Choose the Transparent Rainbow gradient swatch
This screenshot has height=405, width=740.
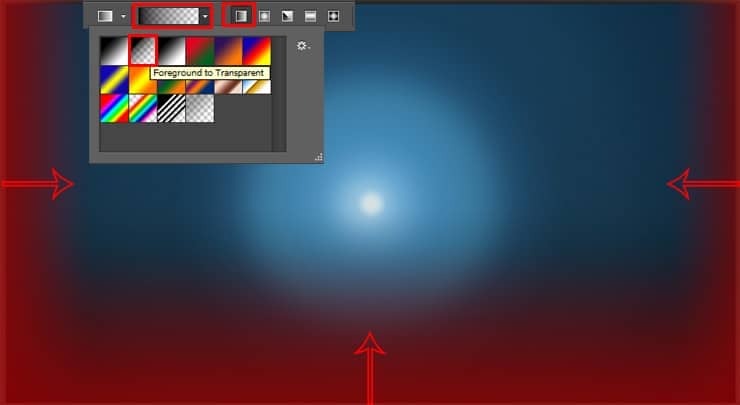point(143,109)
